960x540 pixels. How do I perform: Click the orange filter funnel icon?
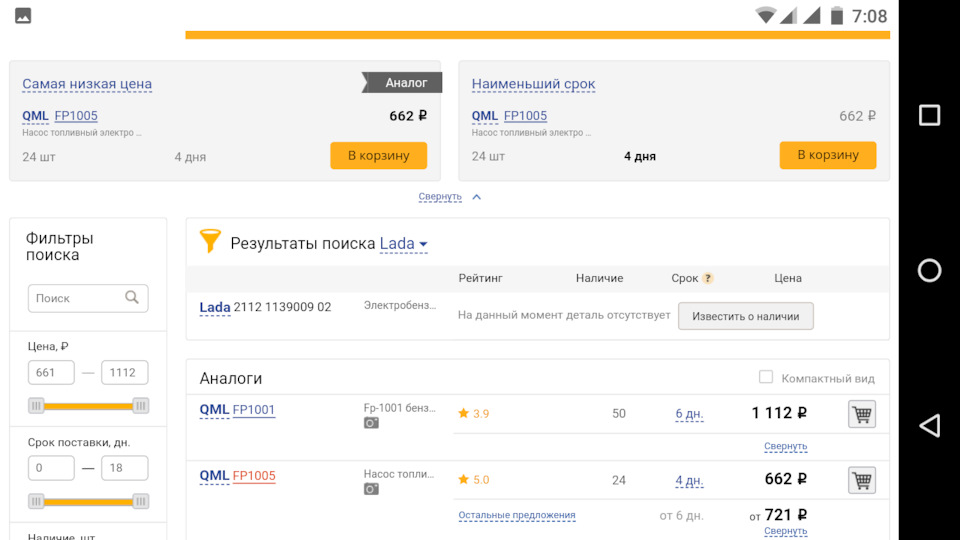[x=210, y=241]
